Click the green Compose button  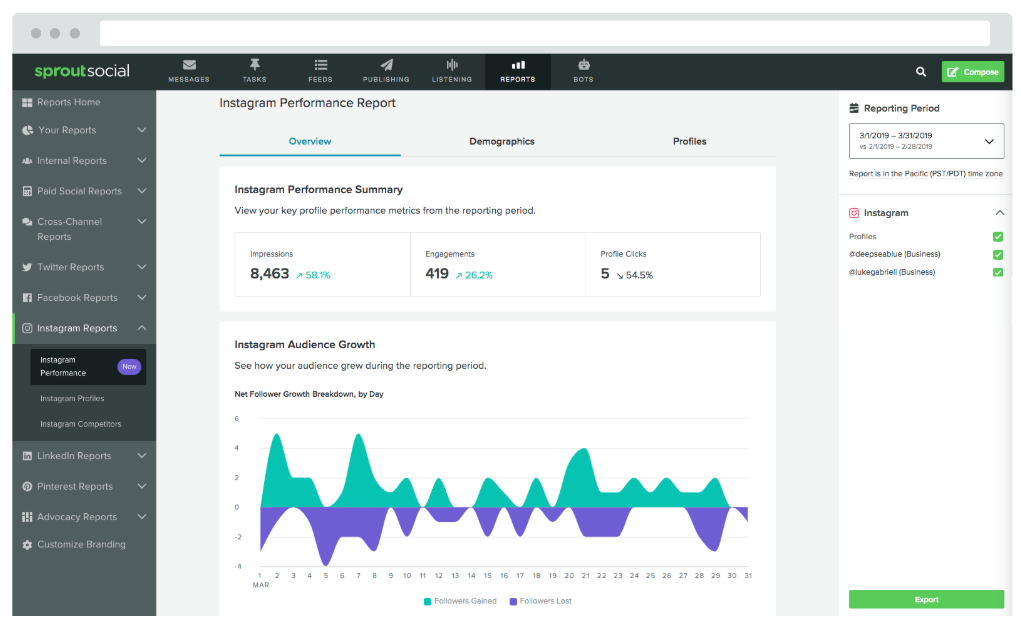coord(973,72)
